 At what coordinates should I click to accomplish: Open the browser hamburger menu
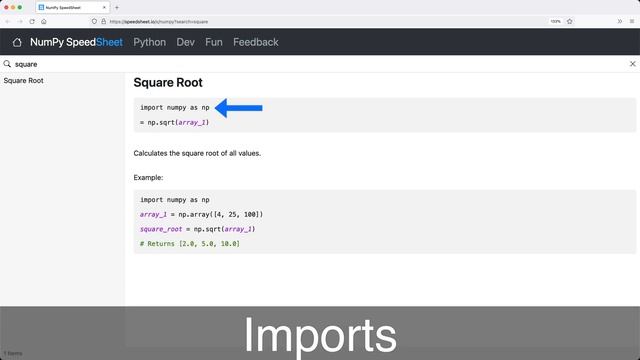pos(632,21)
